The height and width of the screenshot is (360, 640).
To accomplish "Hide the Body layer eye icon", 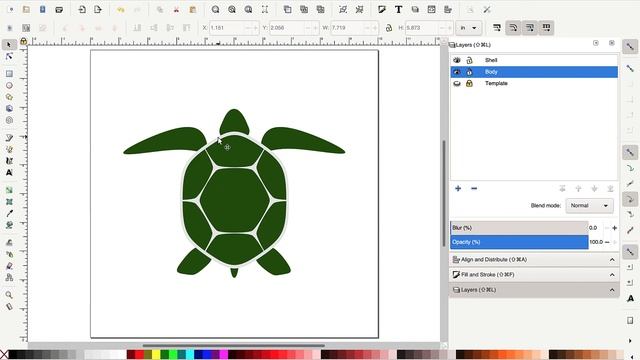I will click(457, 72).
